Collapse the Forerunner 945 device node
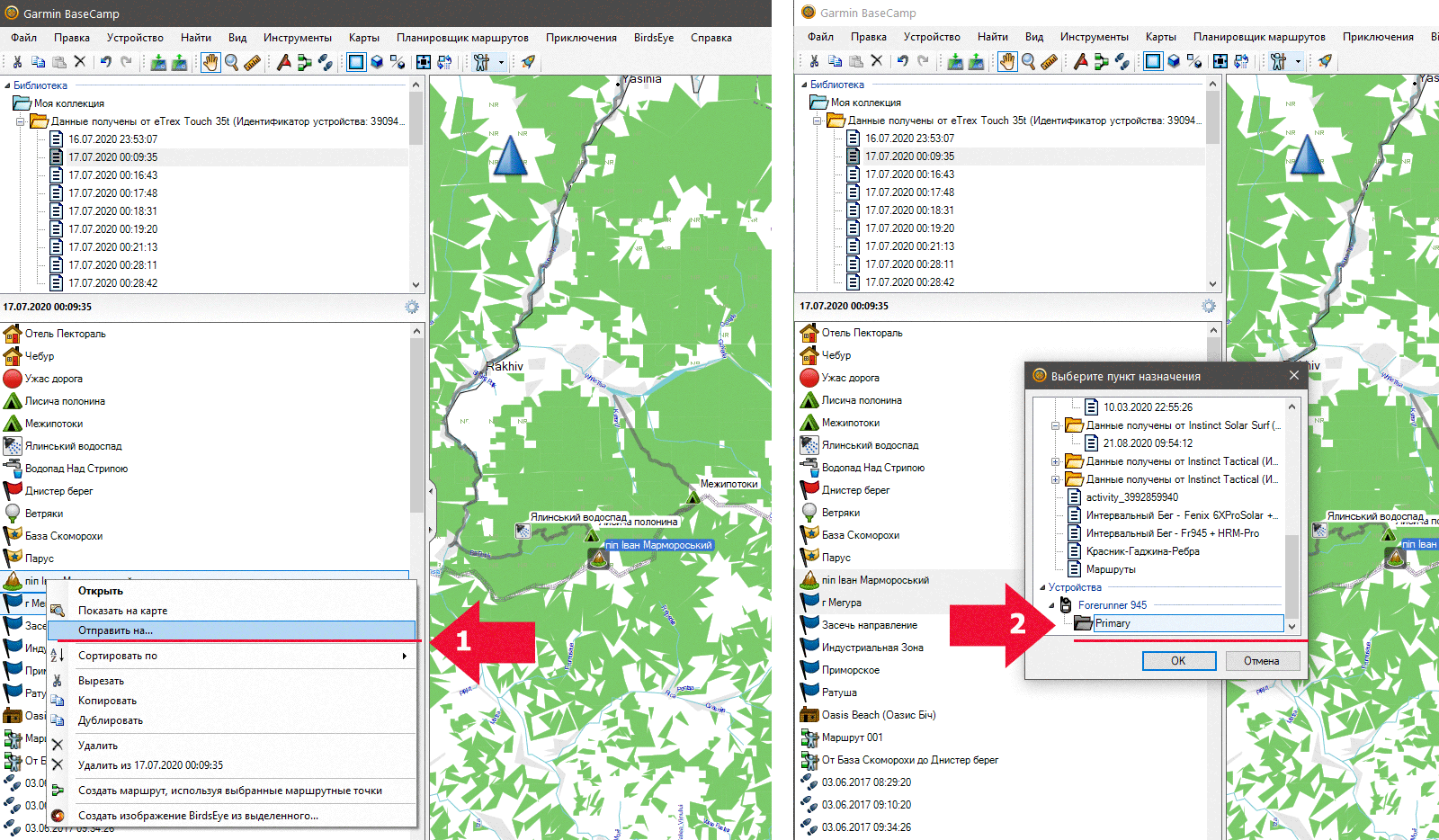1439x840 pixels. point(1051,605)
